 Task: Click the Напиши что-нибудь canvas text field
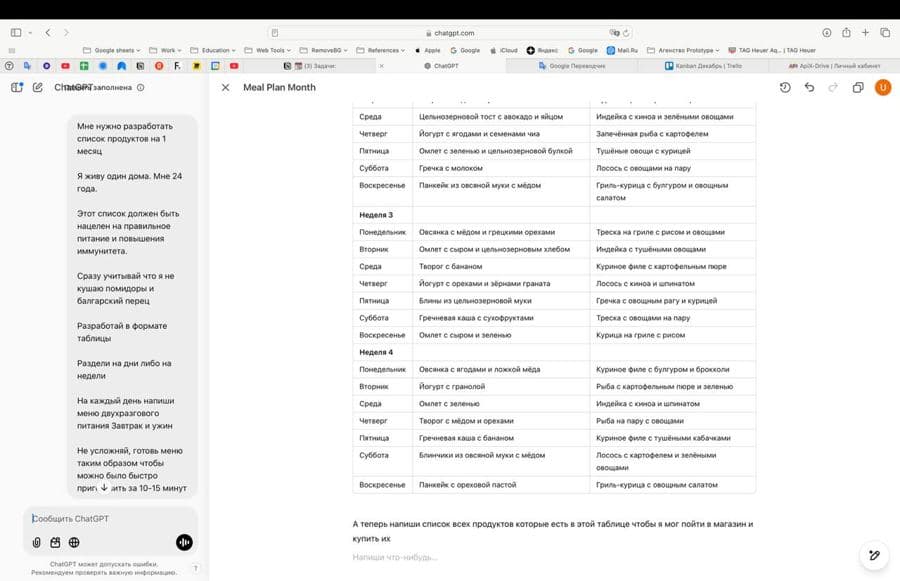(x=395, y=557)
